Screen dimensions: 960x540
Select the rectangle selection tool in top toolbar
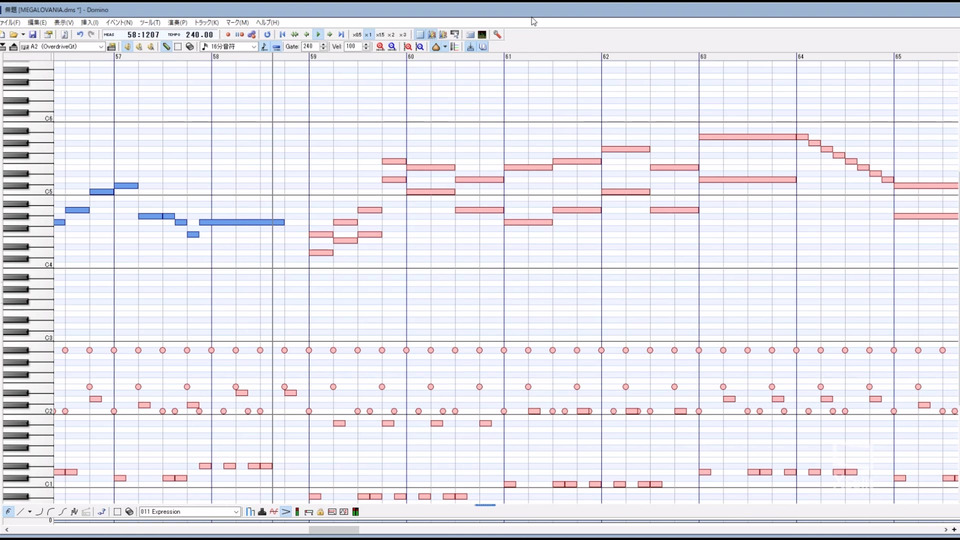178,47
